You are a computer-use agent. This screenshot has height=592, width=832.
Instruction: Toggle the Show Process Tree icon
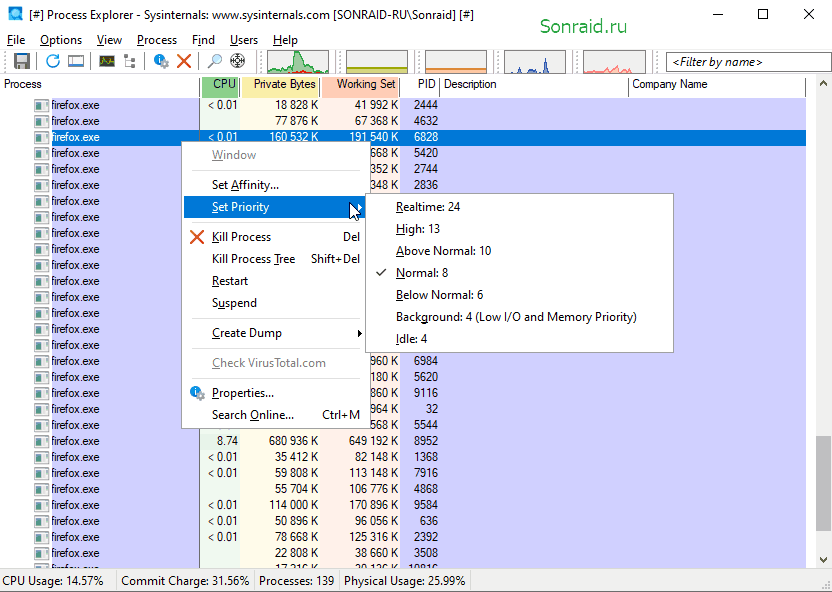click(129, 62)
